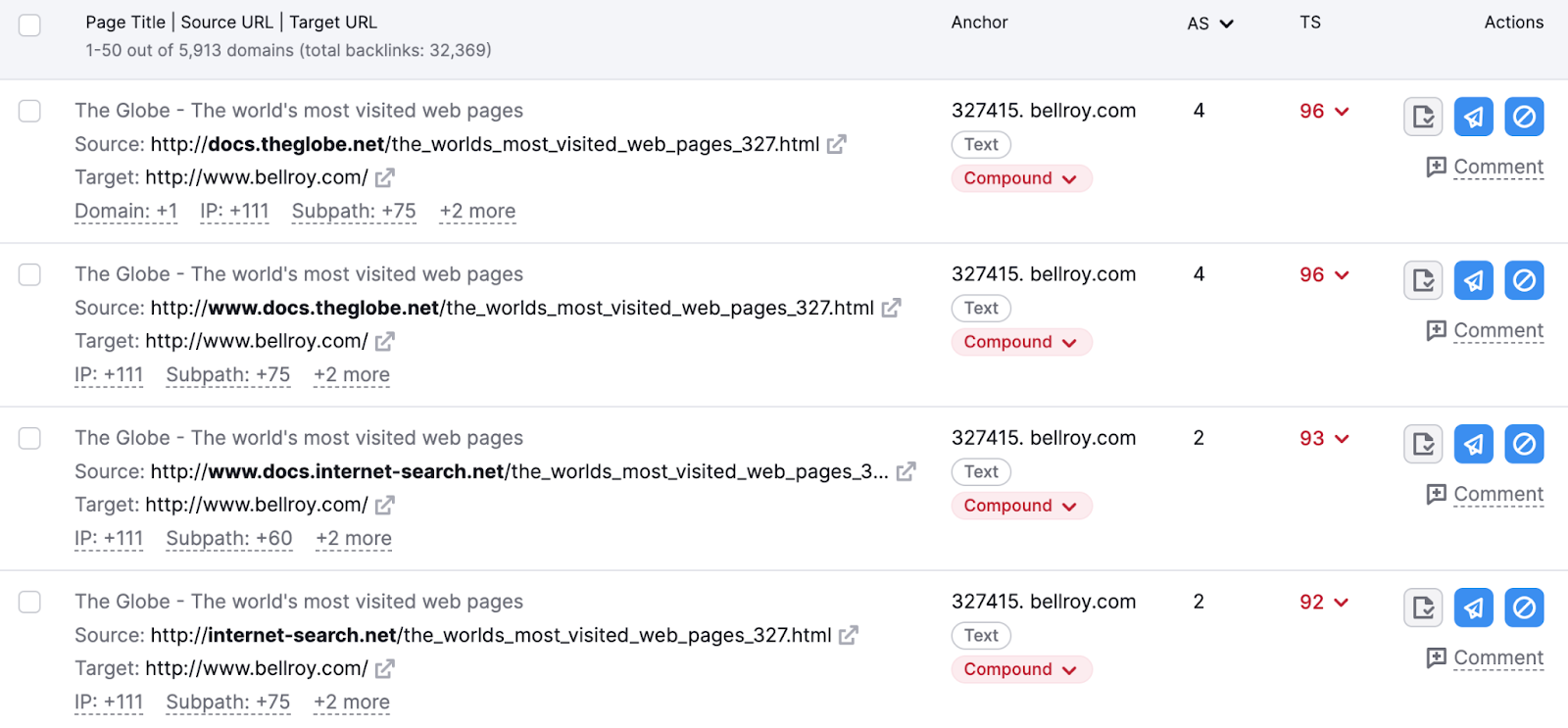Click the disavow icon for www.docs.internet-search.net row

point(1524,444)
